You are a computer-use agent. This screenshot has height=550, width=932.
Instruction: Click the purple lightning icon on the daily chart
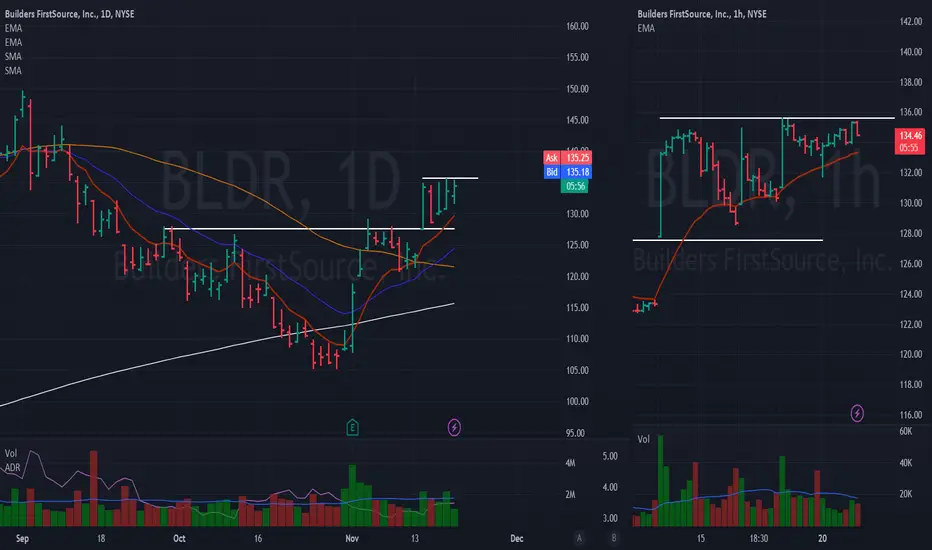tap(454, 427)
